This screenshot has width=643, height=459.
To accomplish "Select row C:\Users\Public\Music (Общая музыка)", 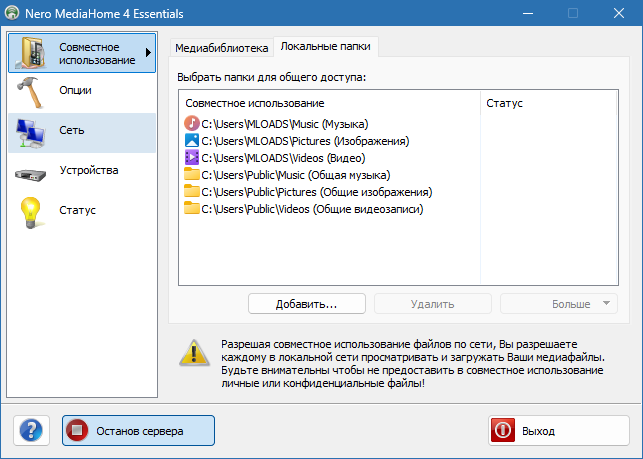I will 287,175.
